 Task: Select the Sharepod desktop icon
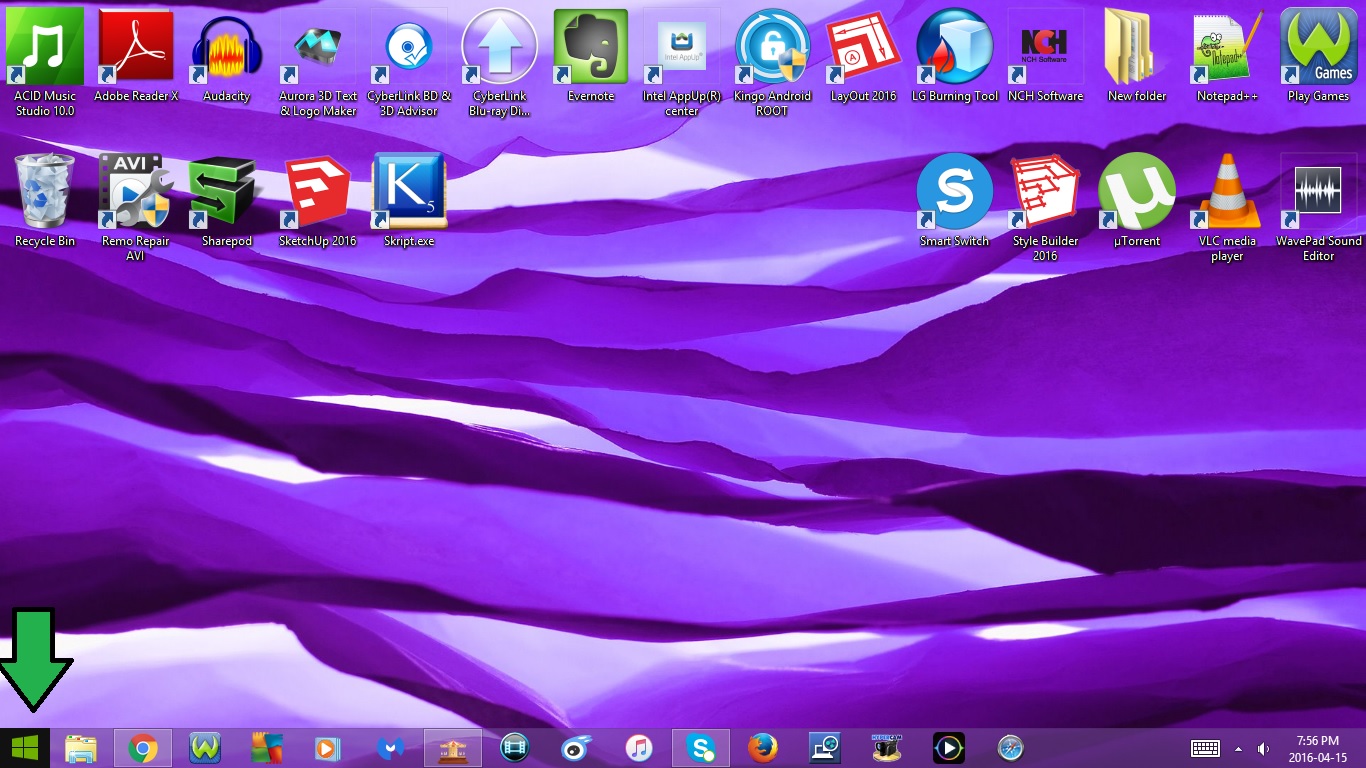pos(227,201)
